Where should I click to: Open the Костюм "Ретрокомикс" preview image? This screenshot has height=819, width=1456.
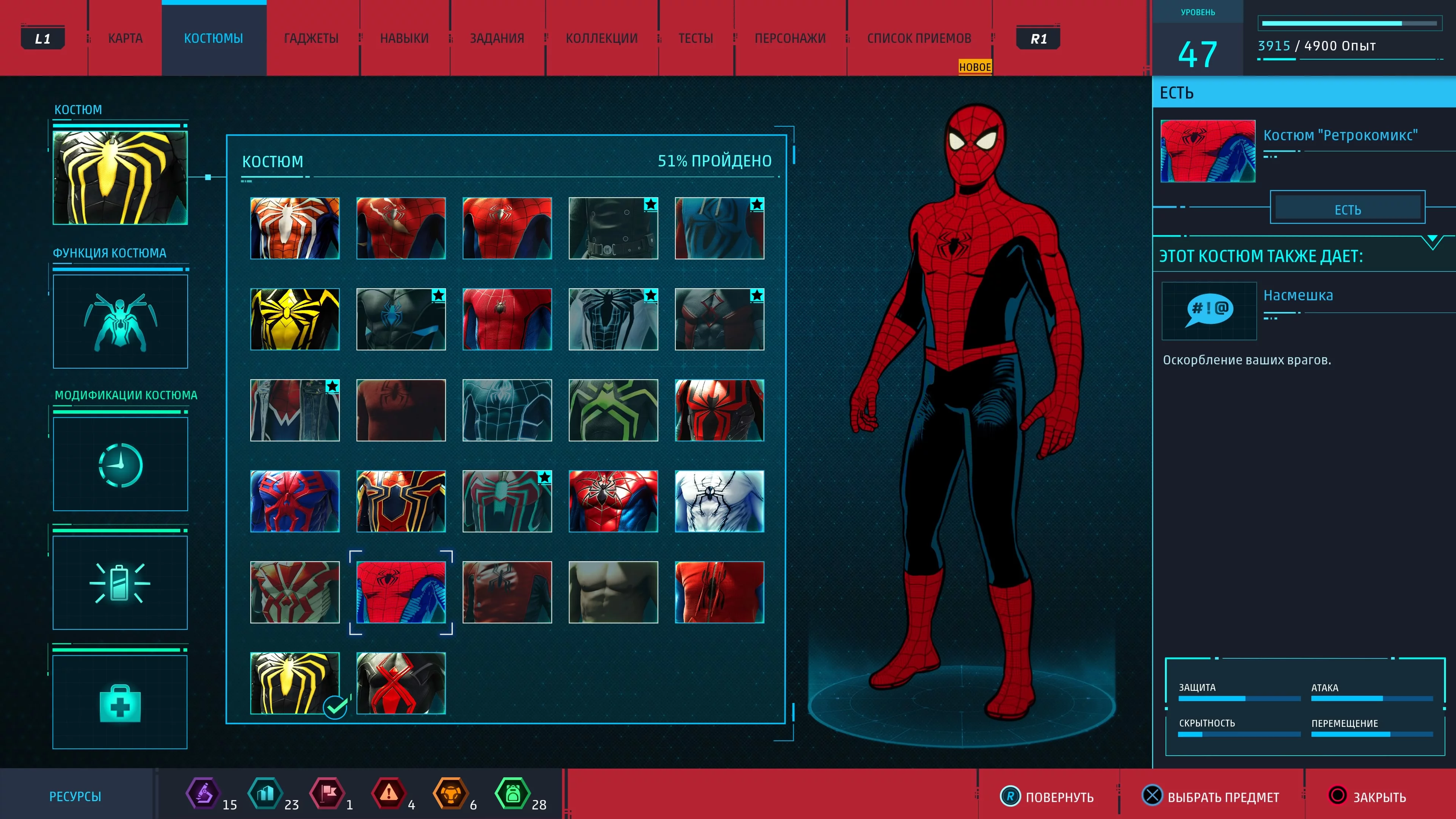[x=1208, y=151]
